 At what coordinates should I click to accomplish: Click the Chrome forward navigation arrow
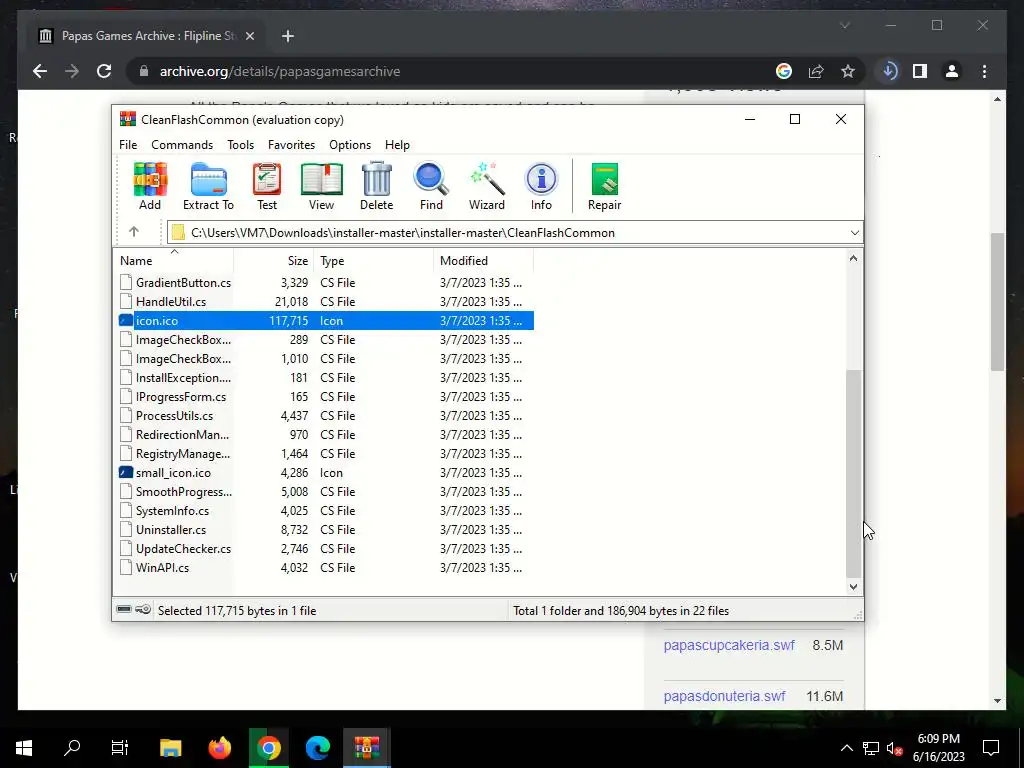coord(72,71)
